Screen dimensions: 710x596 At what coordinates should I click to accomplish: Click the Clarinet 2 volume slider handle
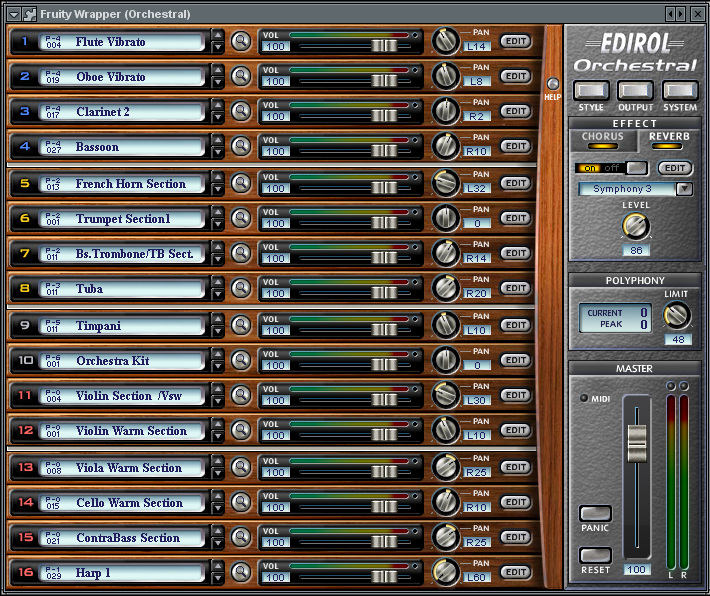384,116
